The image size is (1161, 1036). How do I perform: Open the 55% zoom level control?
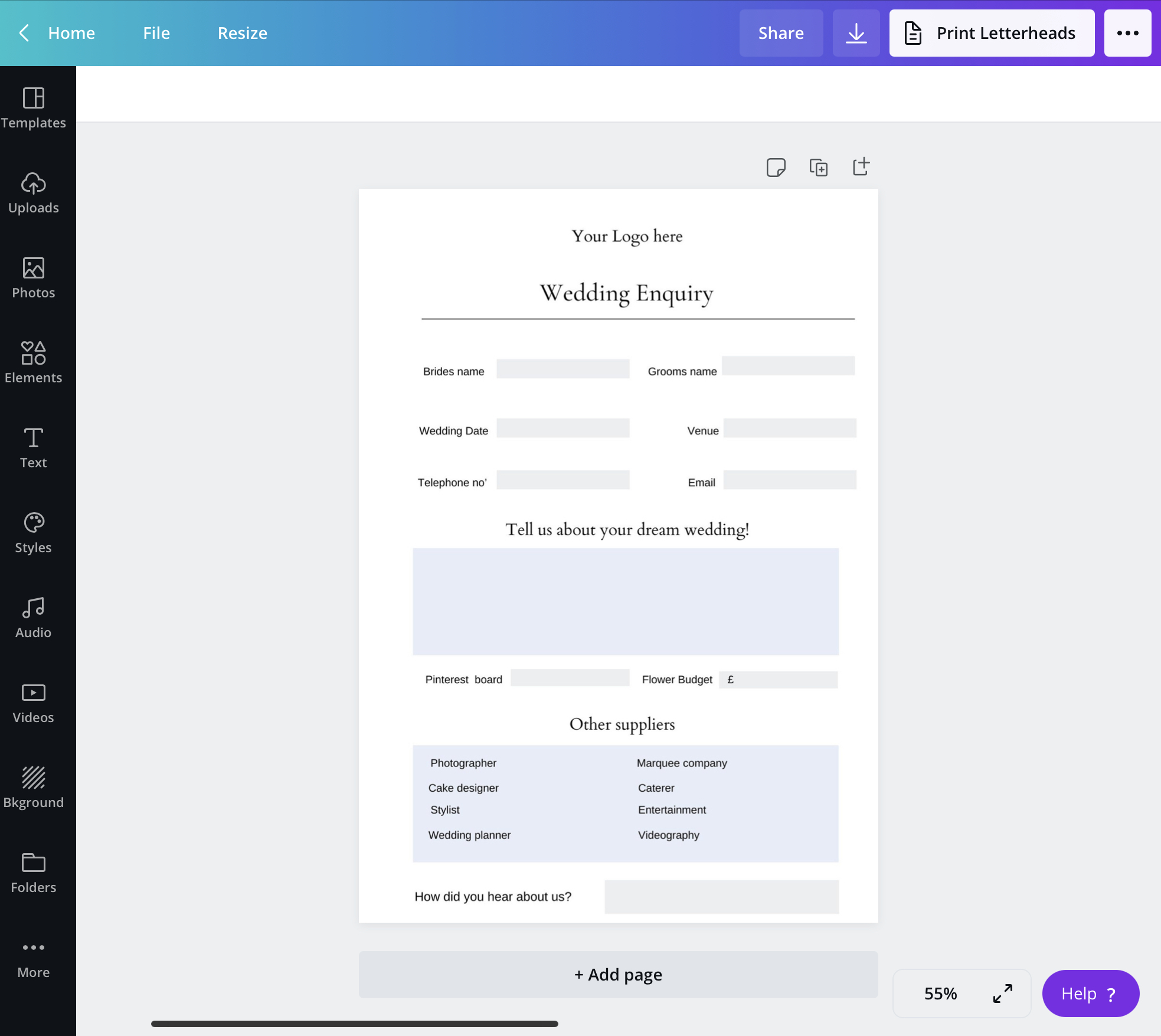(x=940, y=994)
